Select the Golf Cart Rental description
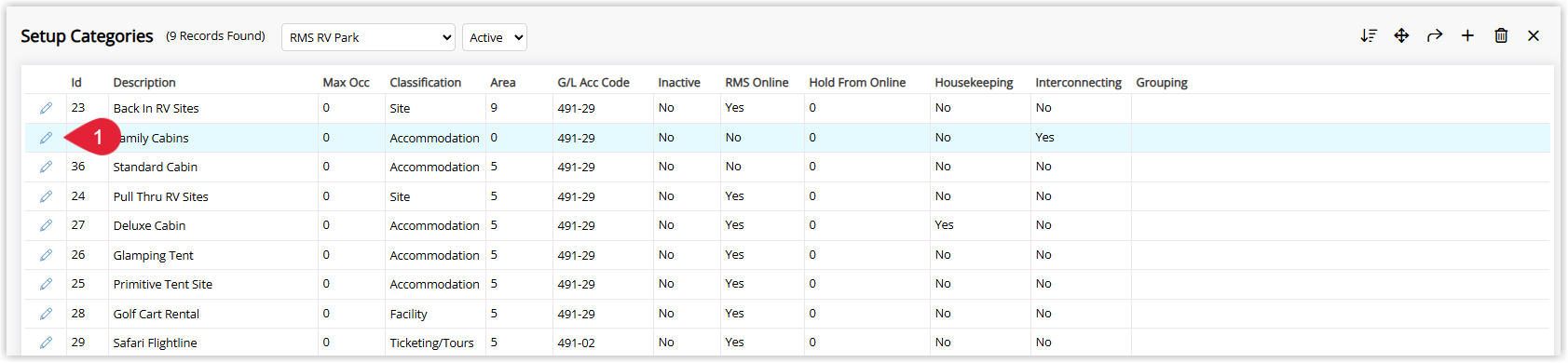 click(156, 314)
